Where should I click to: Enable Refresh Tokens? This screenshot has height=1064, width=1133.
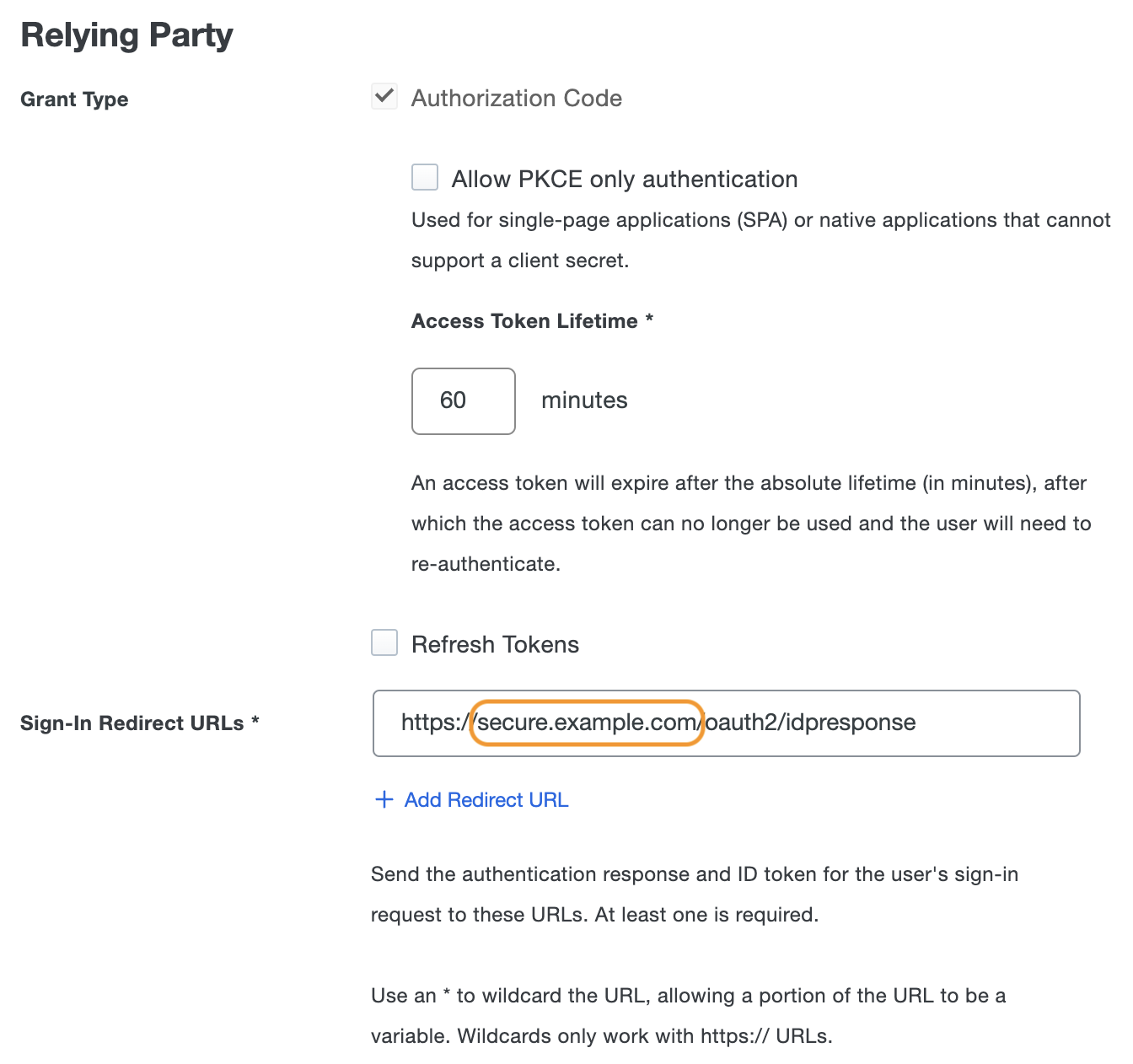(x=384, y=642)
